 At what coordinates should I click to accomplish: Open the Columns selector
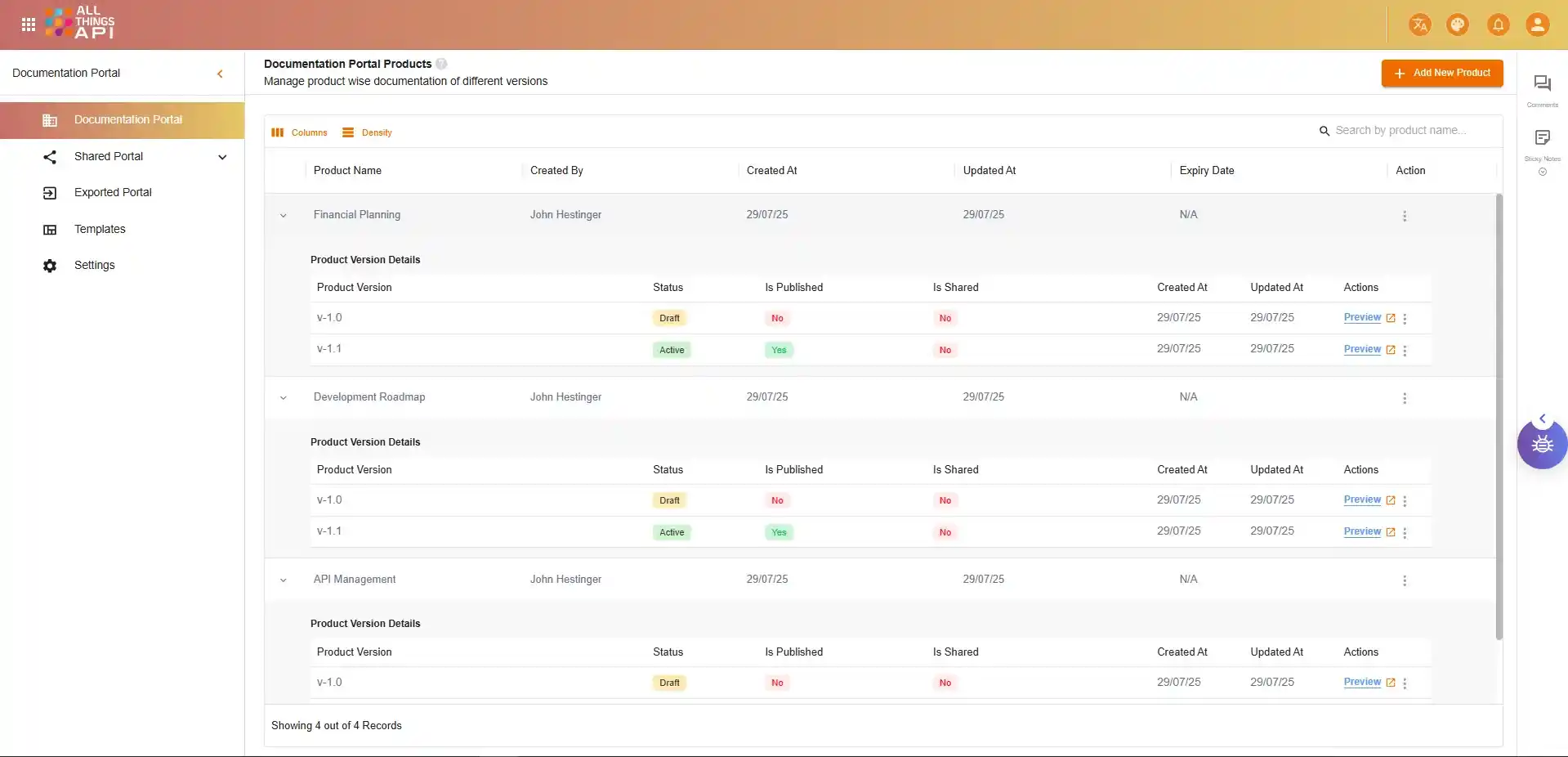coord(300,132)
